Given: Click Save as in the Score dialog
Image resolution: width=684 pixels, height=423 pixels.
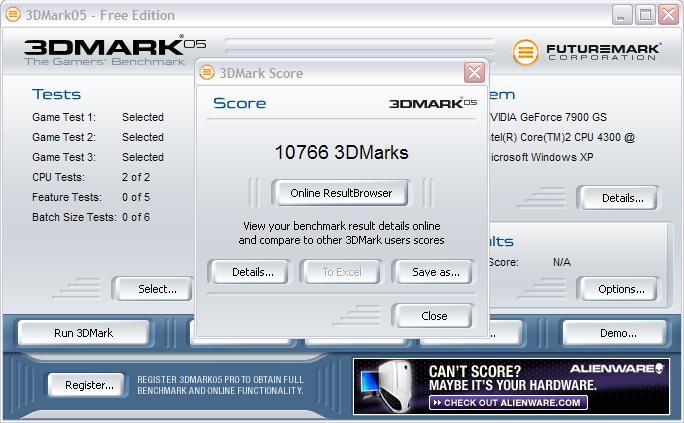Looking at the screenshot, I should click(x=435, y=272).
